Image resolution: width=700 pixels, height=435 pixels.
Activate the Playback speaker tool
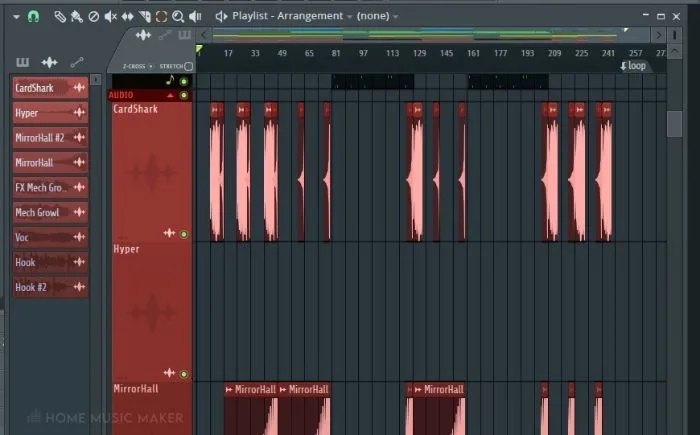(x=195, y=17)
